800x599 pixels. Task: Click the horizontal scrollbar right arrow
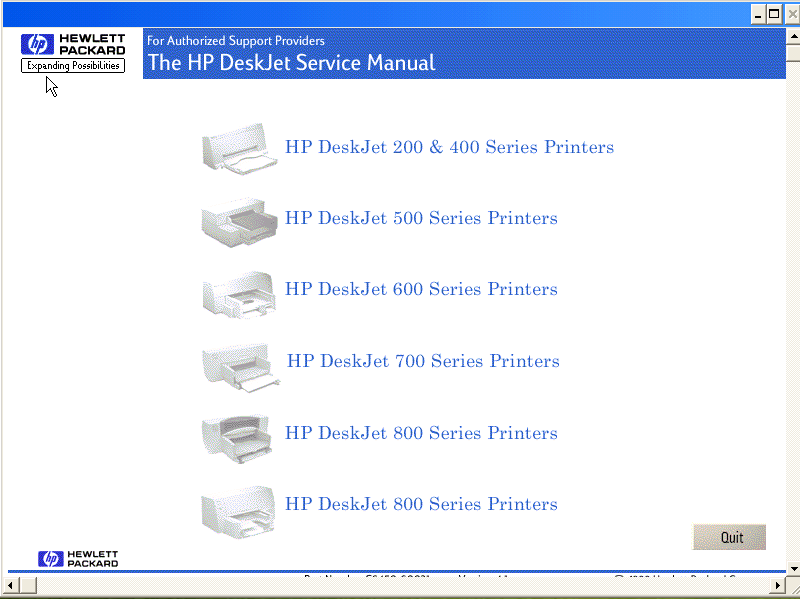click(x=778, y=585)
